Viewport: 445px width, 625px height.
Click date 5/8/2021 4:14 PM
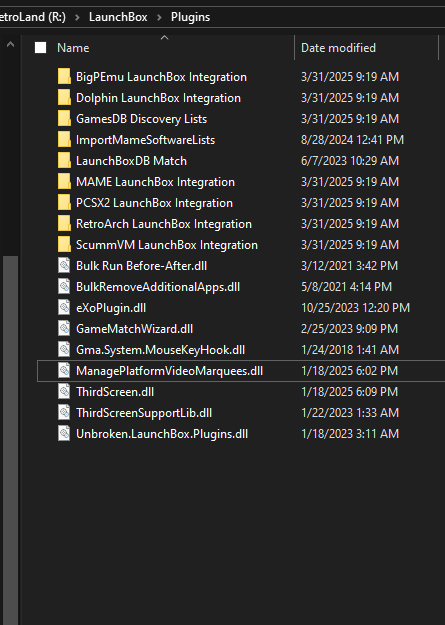click(347, 287)
